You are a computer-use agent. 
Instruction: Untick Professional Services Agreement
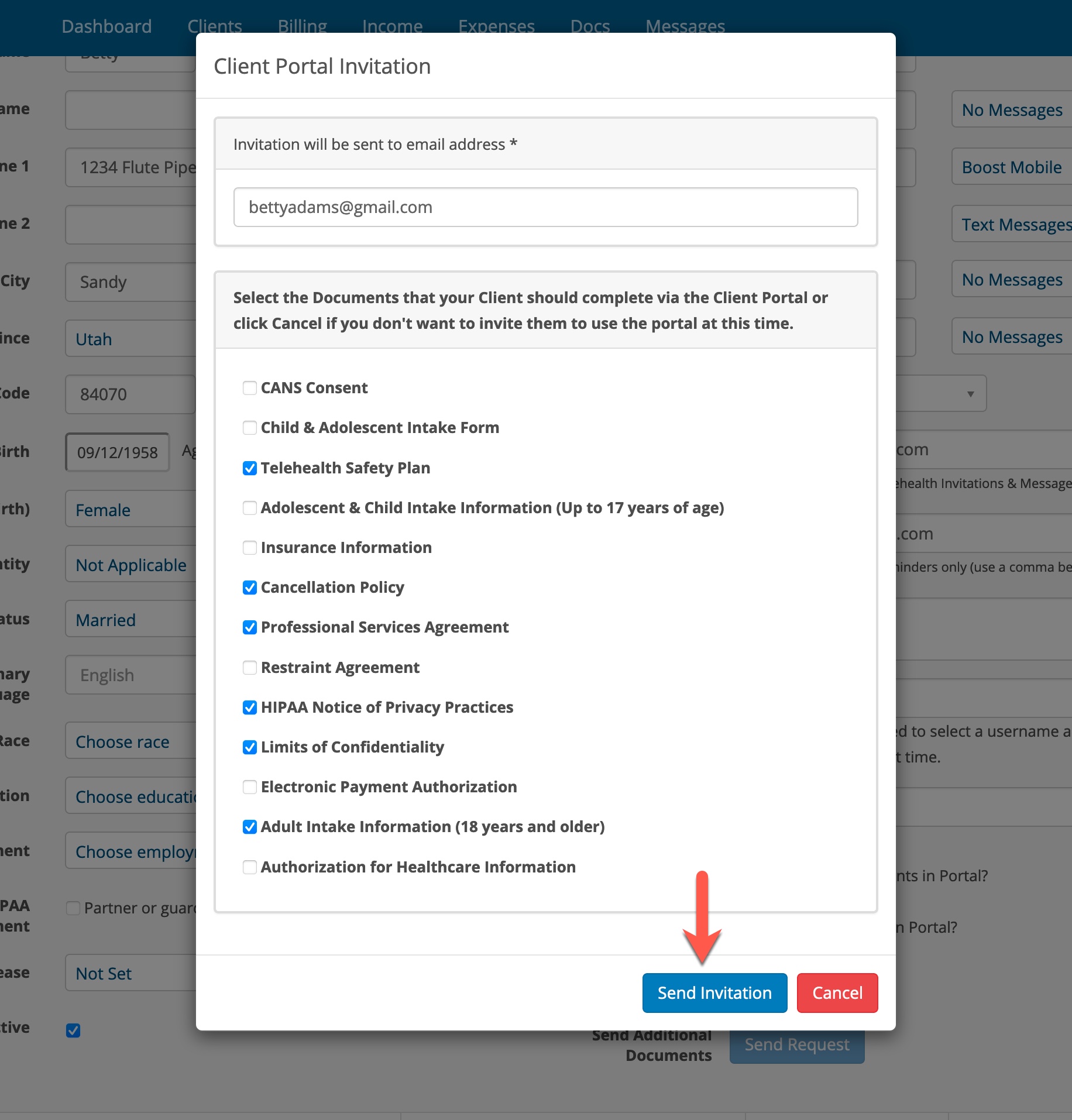(250, 627)
